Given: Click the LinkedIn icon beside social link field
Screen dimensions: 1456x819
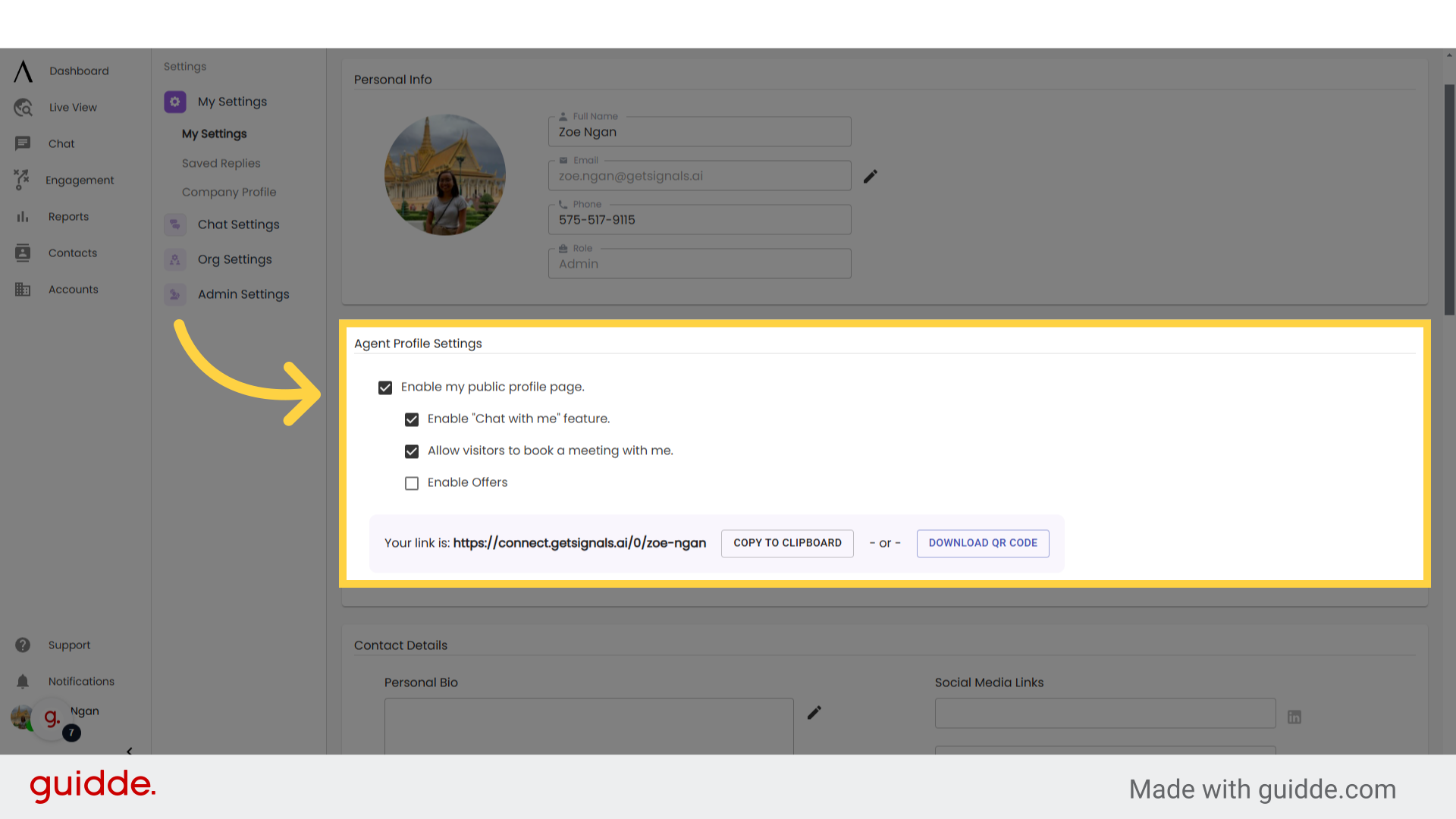Looking at the screenshot, I should coord(1294,717).
